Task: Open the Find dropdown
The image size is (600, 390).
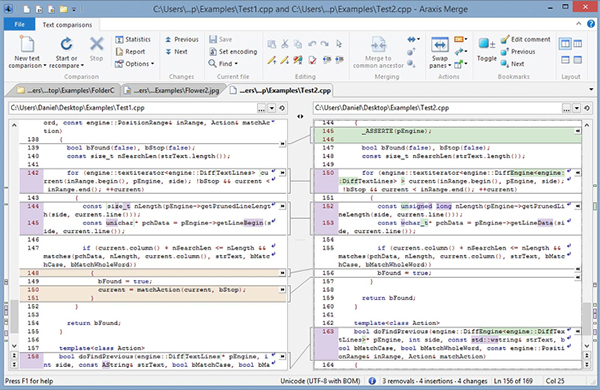Action: tap(236, 64)
